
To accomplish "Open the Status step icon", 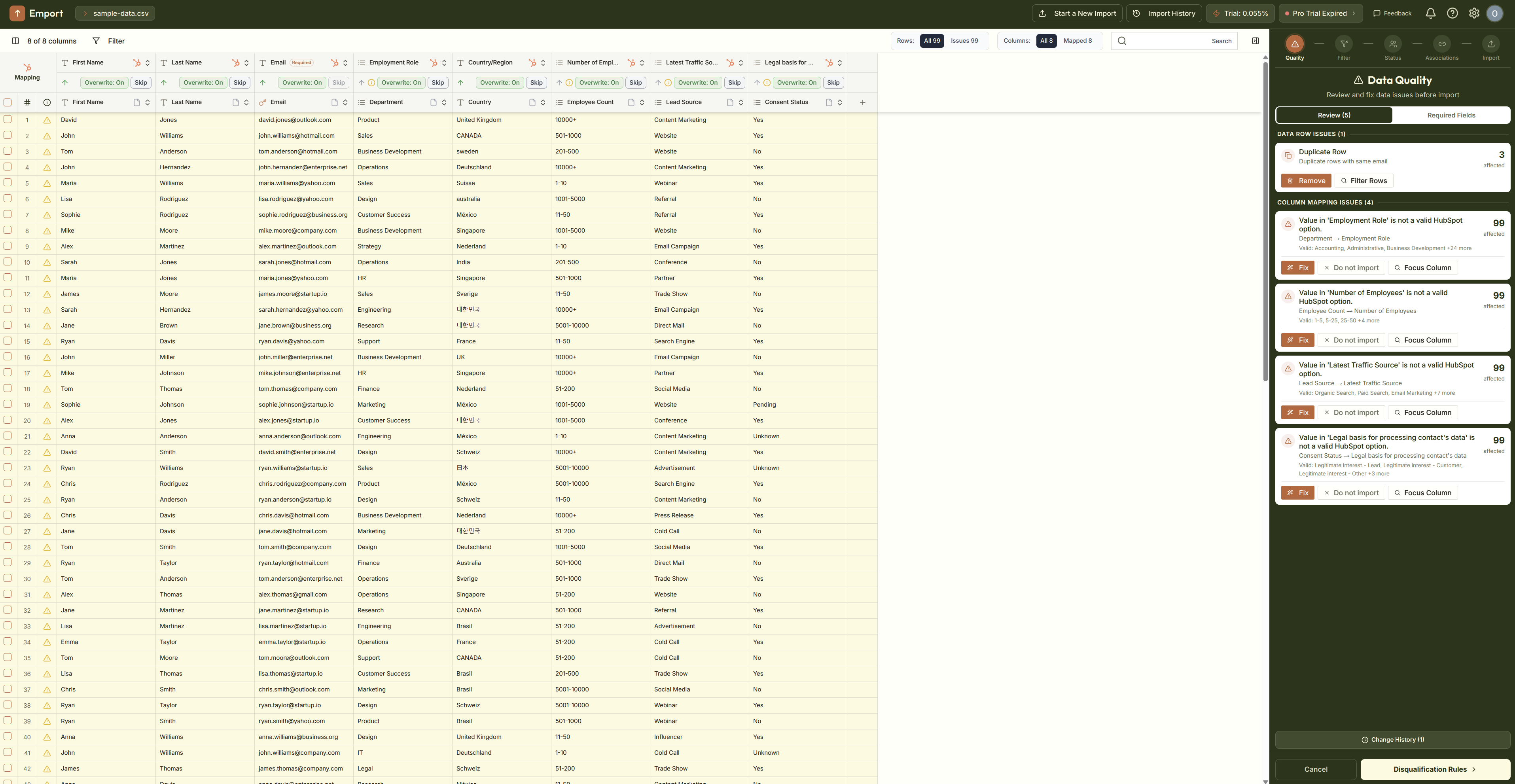I will [x=1393, y=44].
